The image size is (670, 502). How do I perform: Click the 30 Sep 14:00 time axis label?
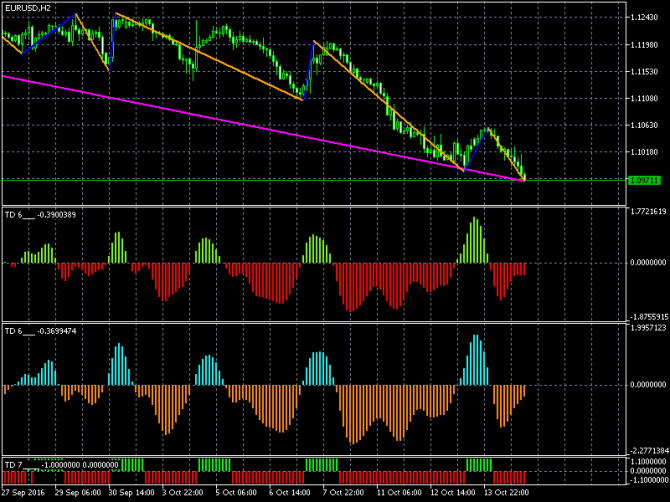[131, 492]
